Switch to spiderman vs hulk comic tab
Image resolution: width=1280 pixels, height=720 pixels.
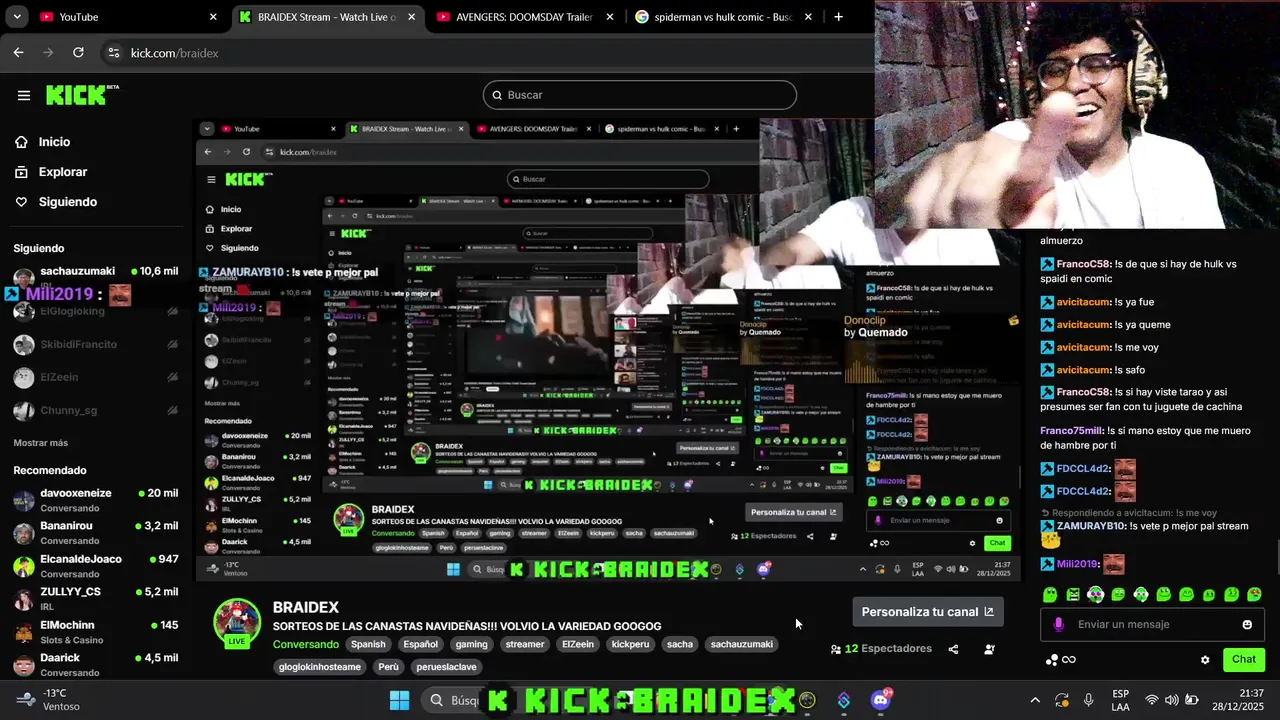click(722, 17)
